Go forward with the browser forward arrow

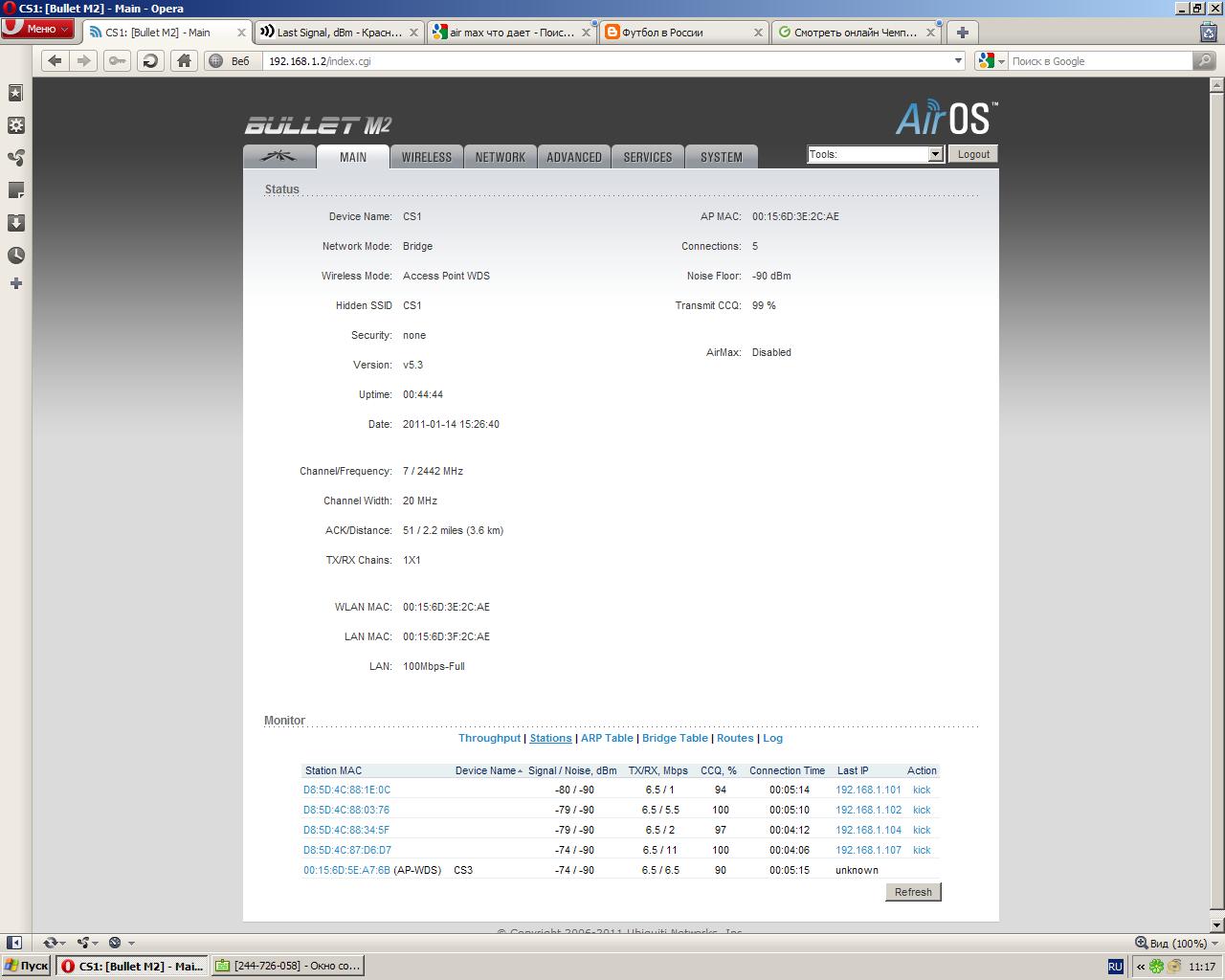tap(84, 60)
